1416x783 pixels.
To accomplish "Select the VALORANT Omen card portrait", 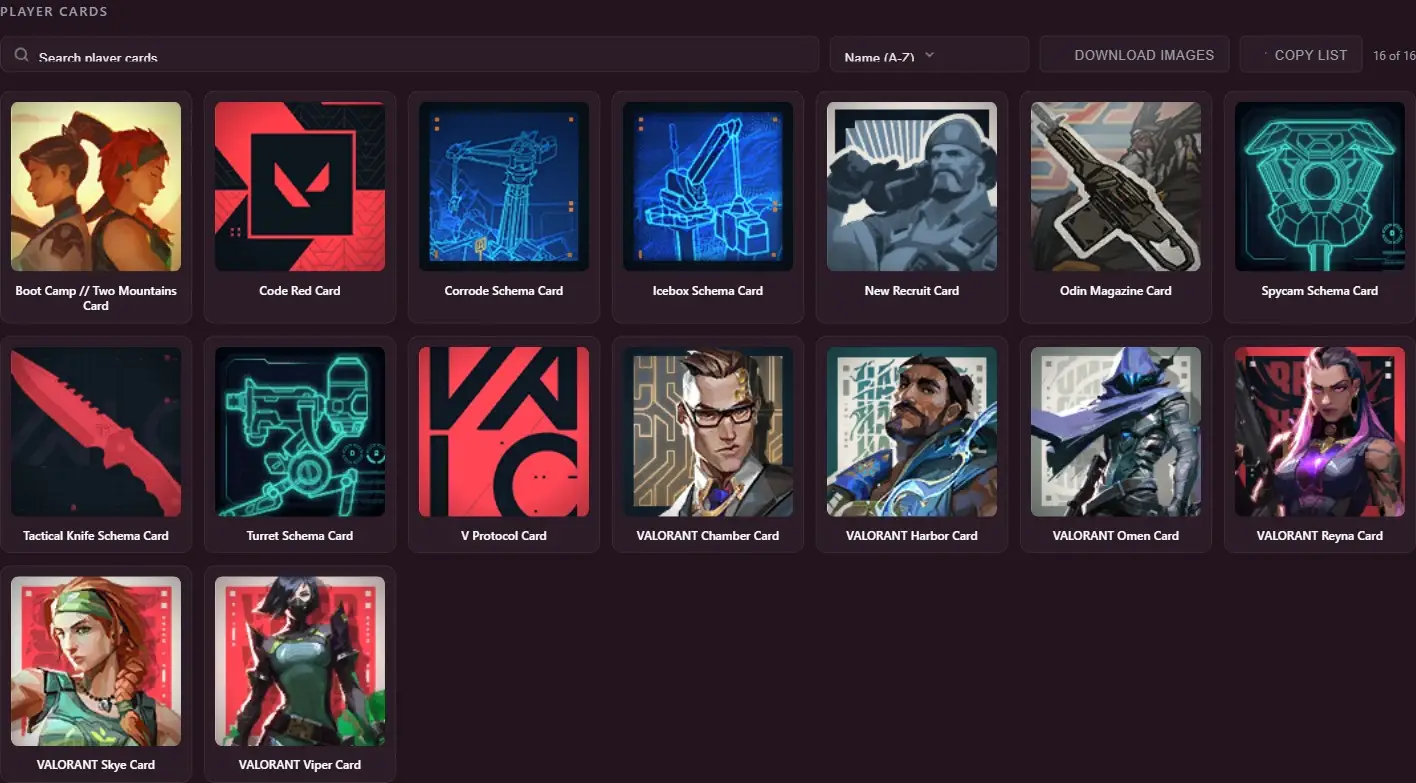I will click(x=1116, y=432).
